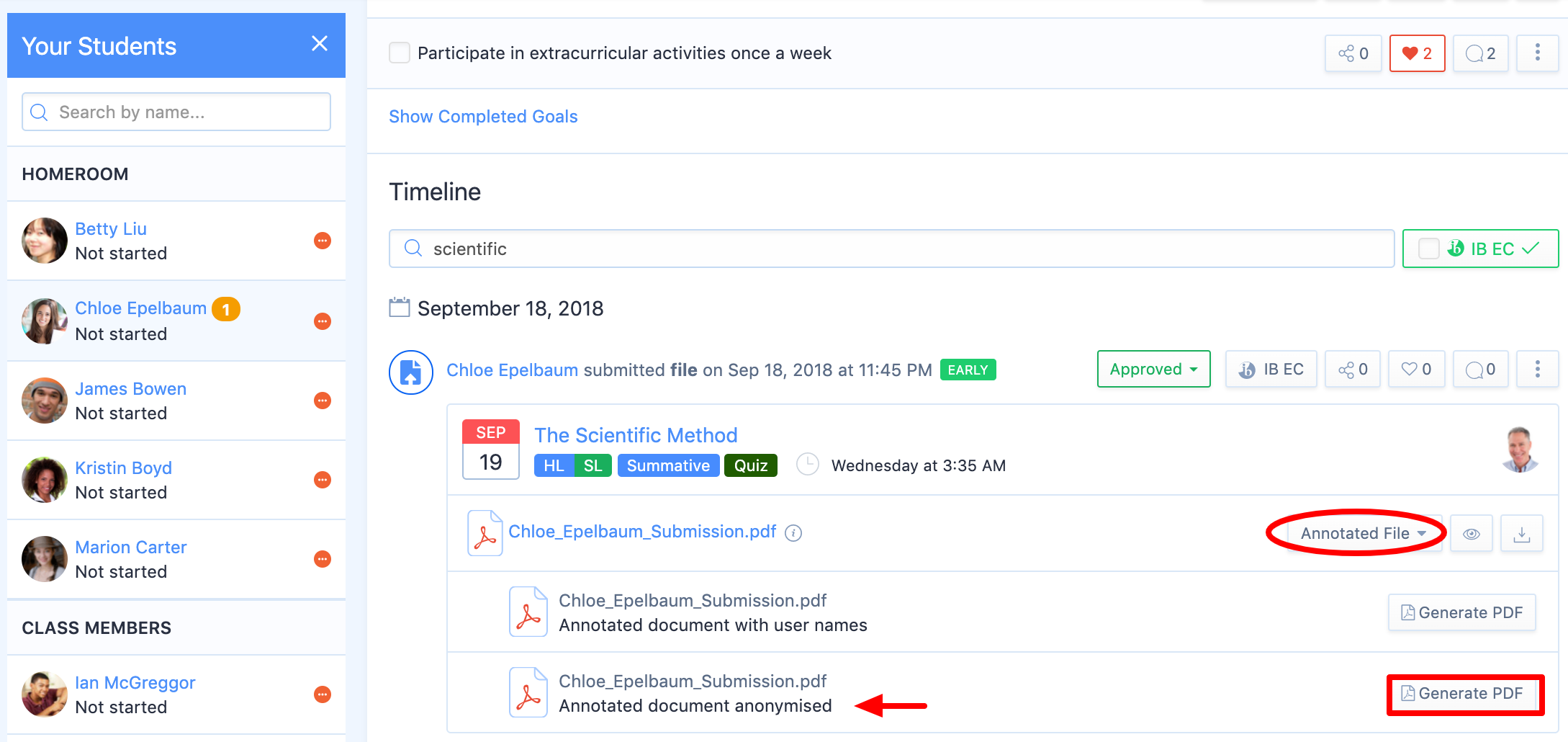Preview the submission with the eye icon

pos(1471,534)
